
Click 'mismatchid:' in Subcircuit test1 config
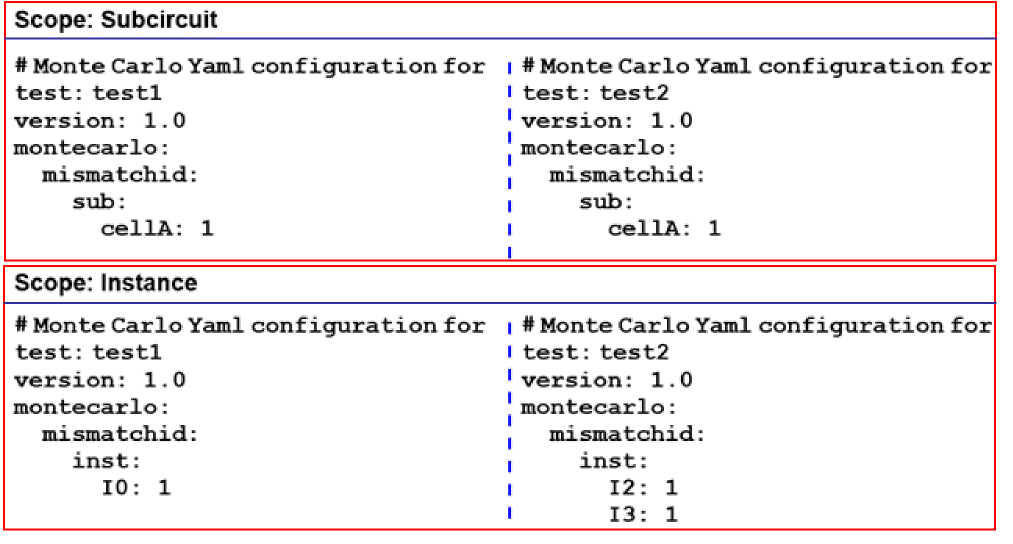click(119, 175)
